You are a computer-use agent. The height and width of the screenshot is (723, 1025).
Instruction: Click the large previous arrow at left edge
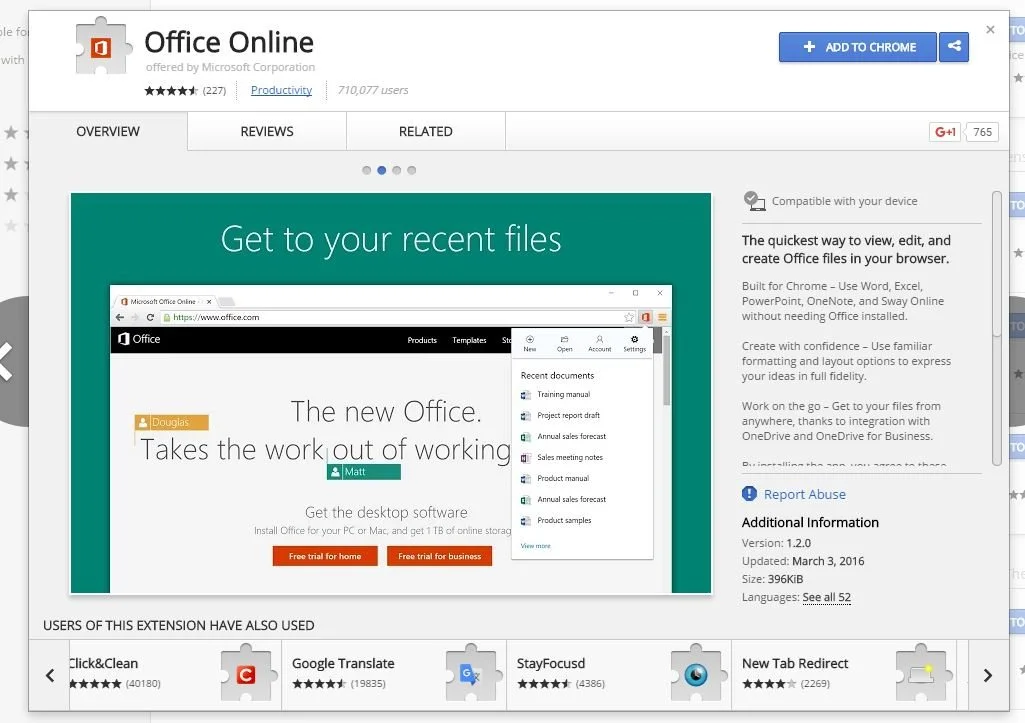9,361
